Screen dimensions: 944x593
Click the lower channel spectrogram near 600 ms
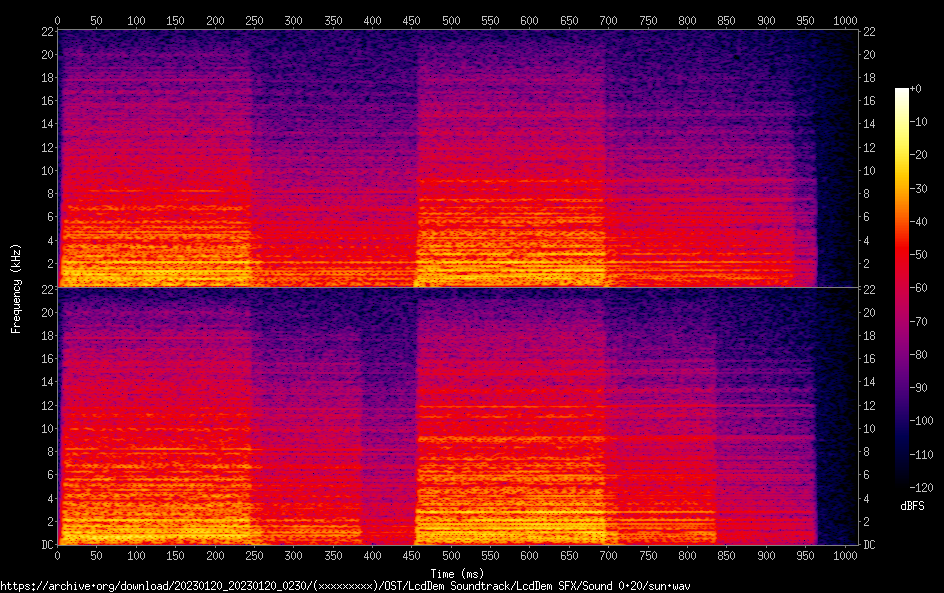pyautogui.click(x=529, y=420)
